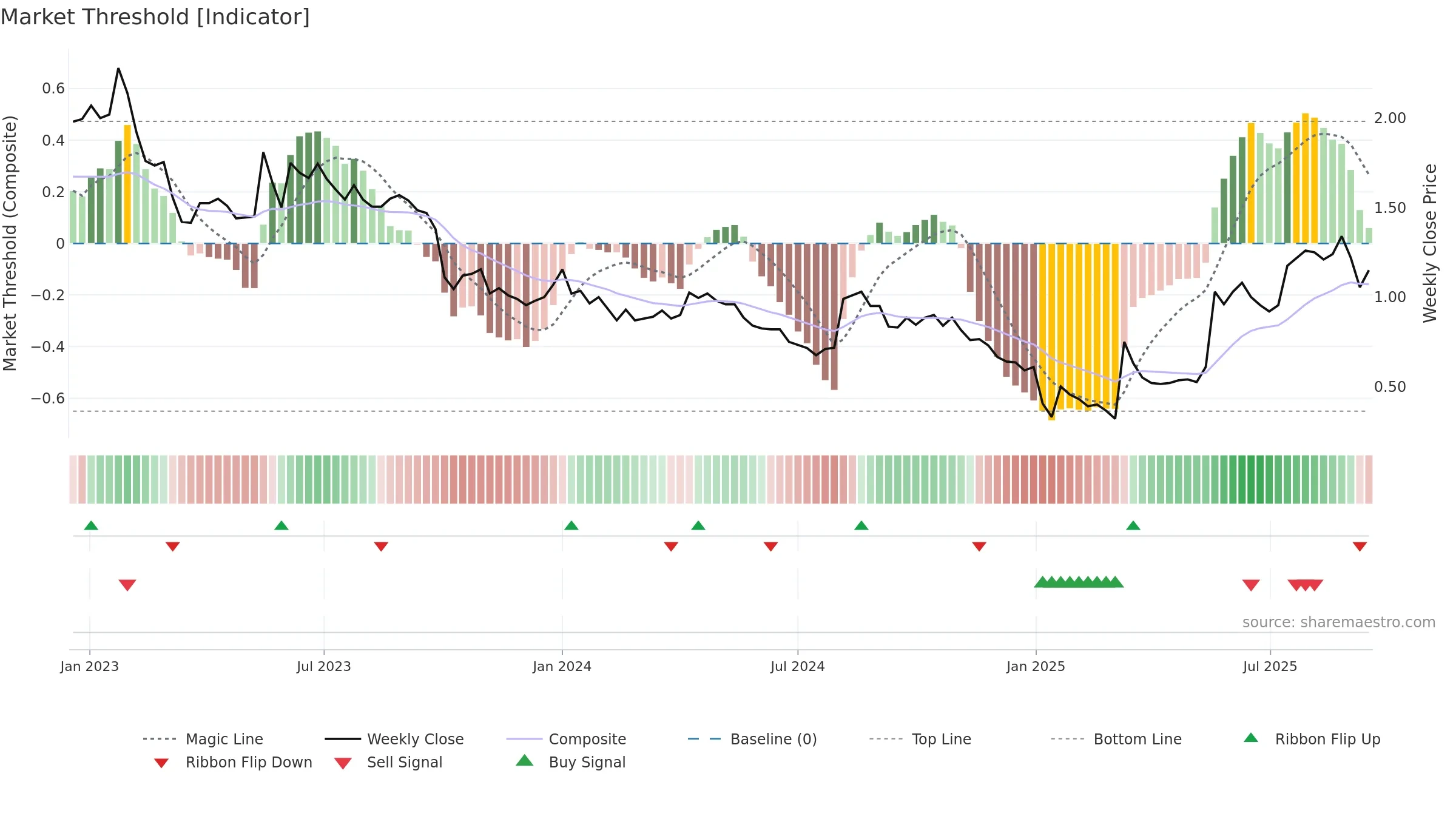The image size is (1456, 819).
Task: Click the Sell Signal marker just before Jul 2025
Action: (1251, 585)
